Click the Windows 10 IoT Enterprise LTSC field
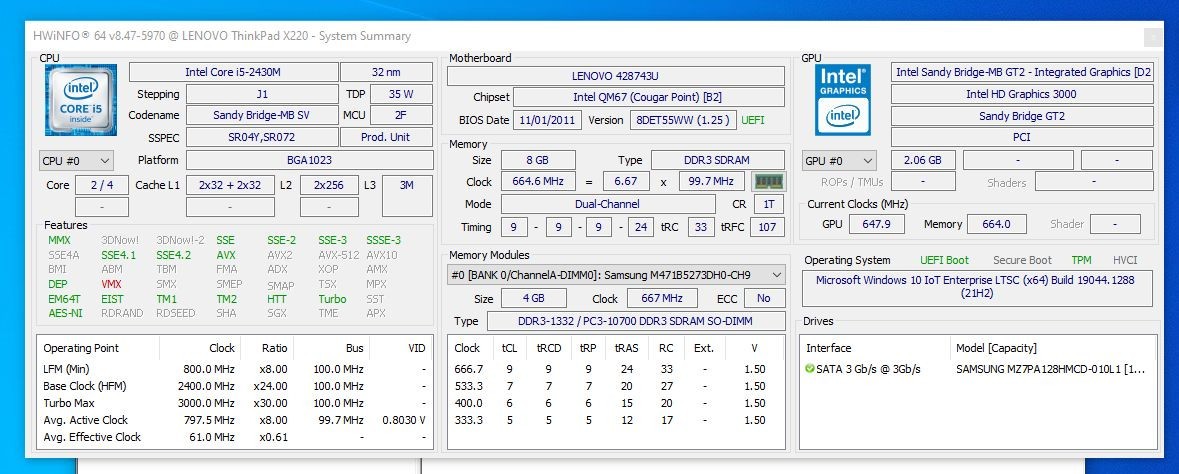 [977, 287]
